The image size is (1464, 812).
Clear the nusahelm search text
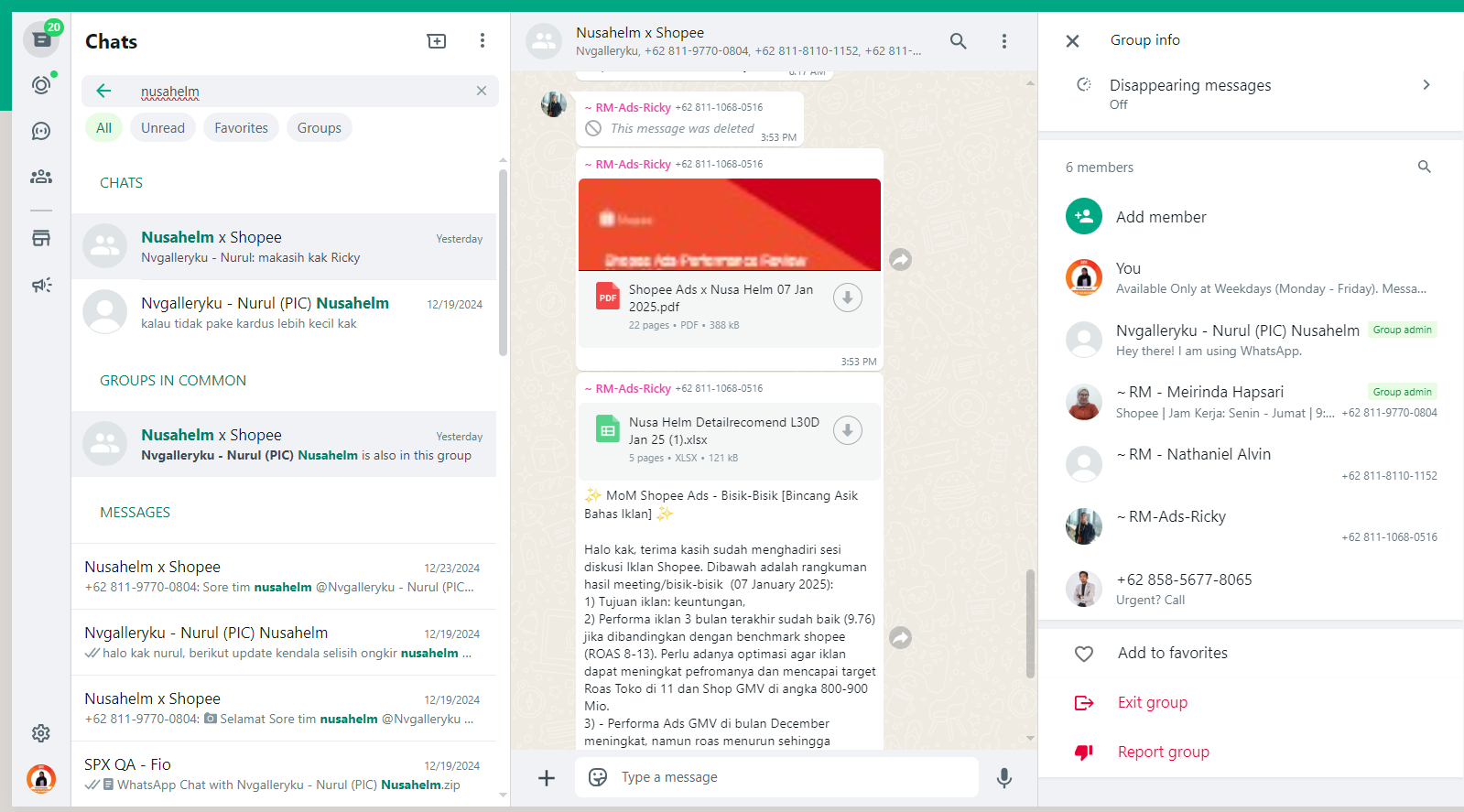tap(482, 91)
